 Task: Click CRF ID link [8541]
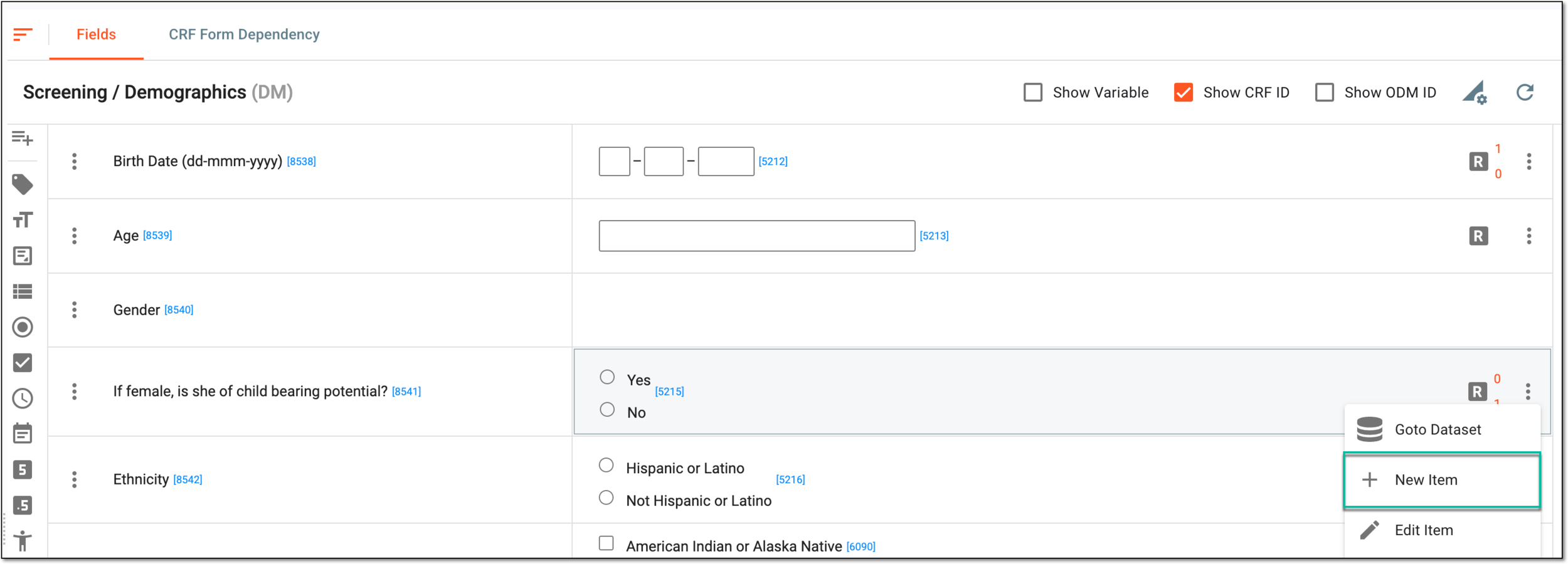point(406,392)
